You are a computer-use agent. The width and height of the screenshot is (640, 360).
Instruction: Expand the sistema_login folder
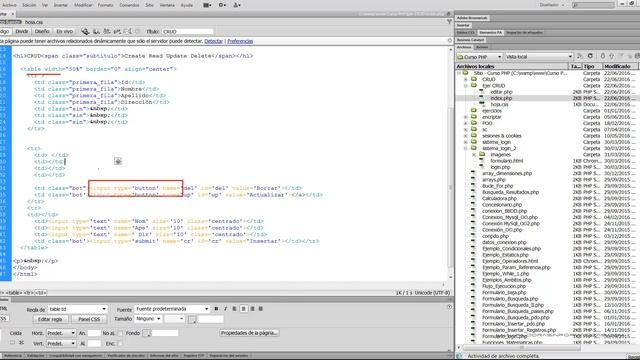466,142
